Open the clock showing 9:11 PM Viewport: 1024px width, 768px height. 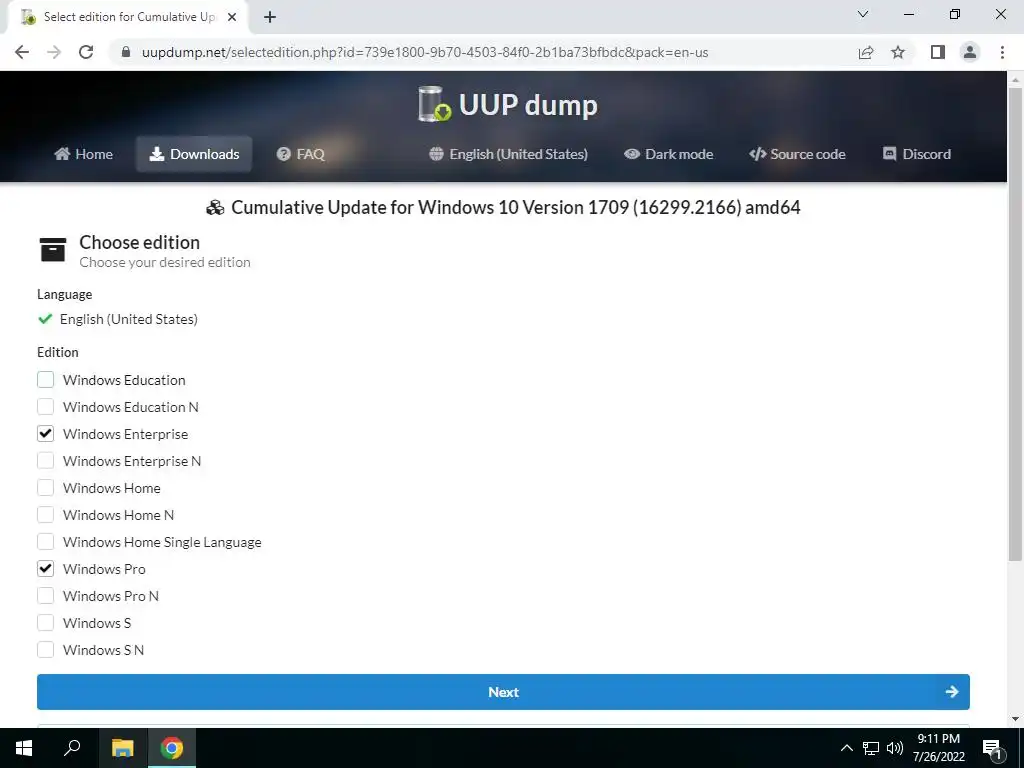[938, 748]
